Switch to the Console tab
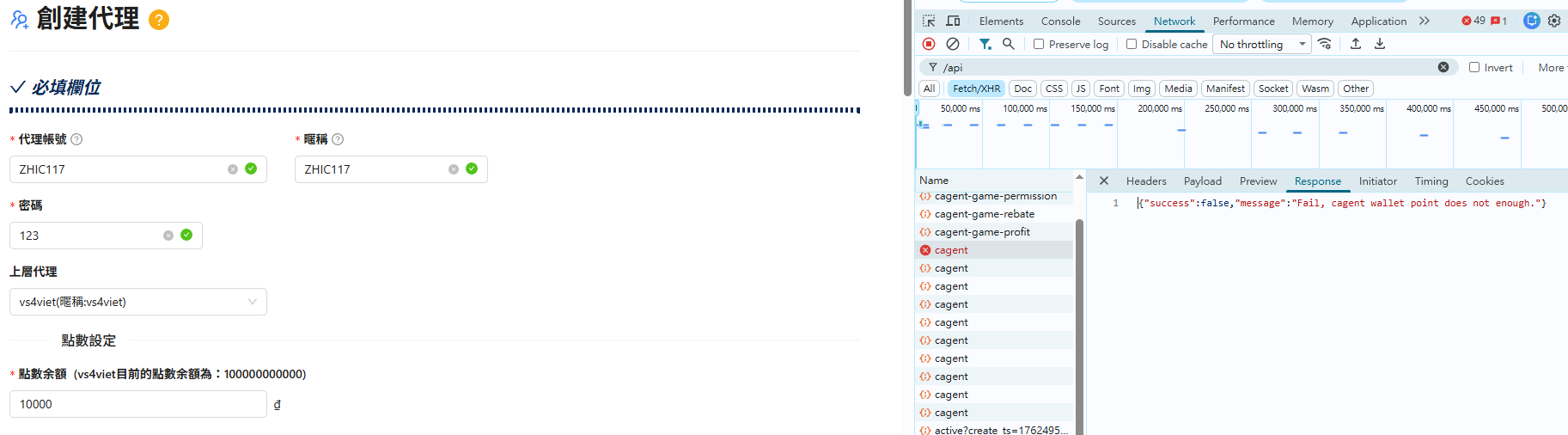 [1060, 21]
